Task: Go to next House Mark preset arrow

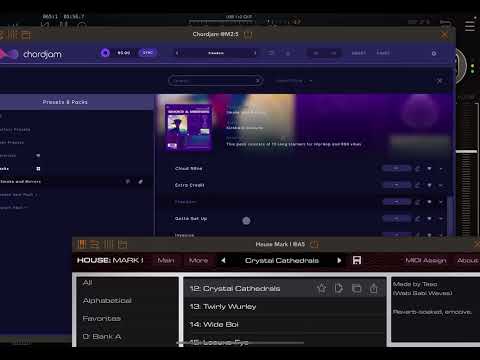Action: coord(339,260)
